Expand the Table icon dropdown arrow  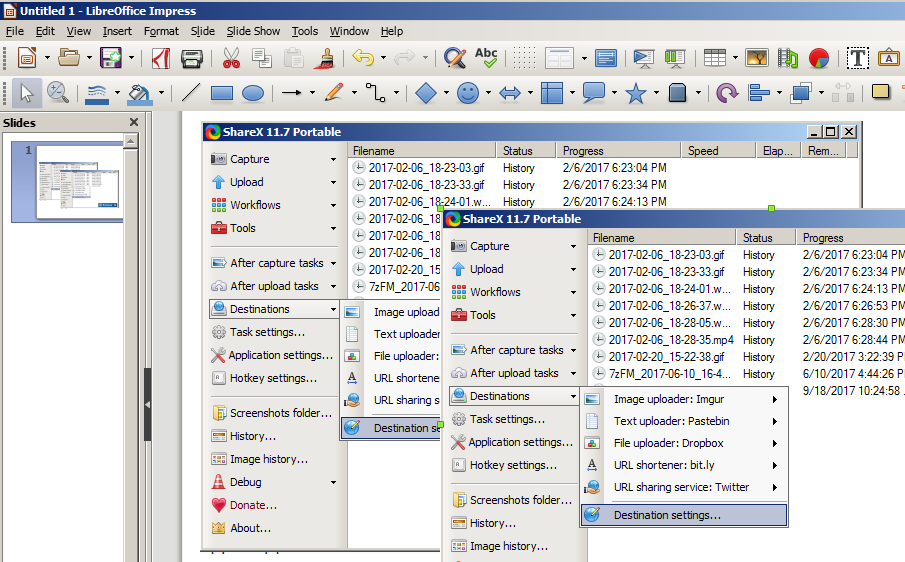(735, 58)
